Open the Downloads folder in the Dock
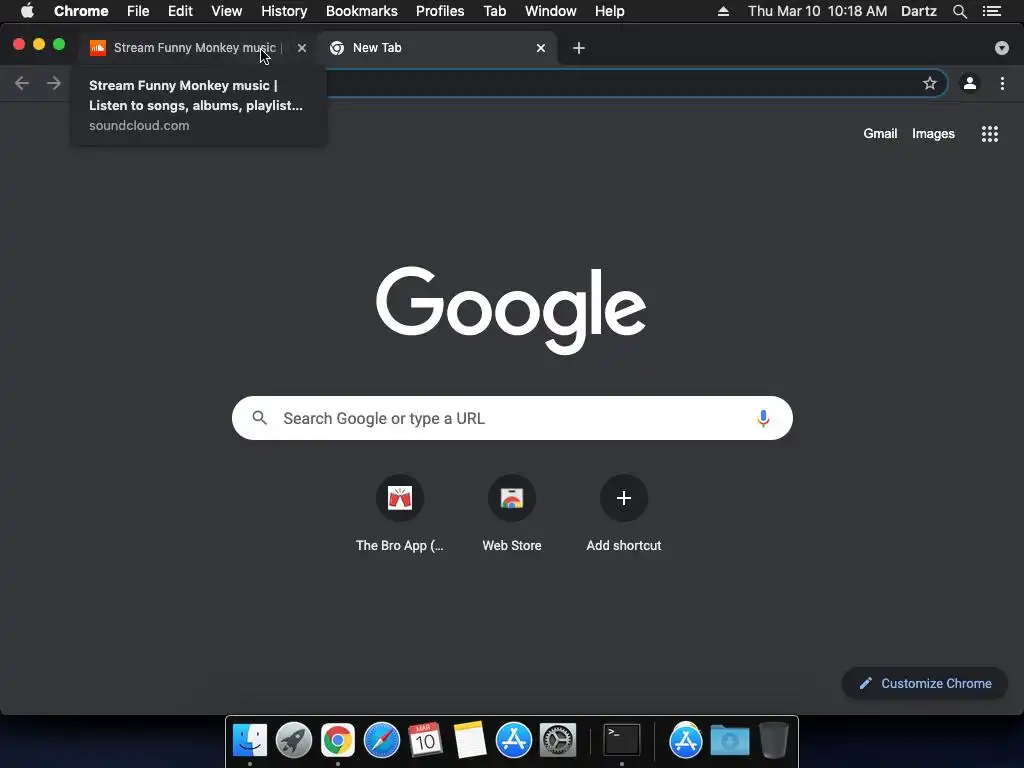 point(729,740)
